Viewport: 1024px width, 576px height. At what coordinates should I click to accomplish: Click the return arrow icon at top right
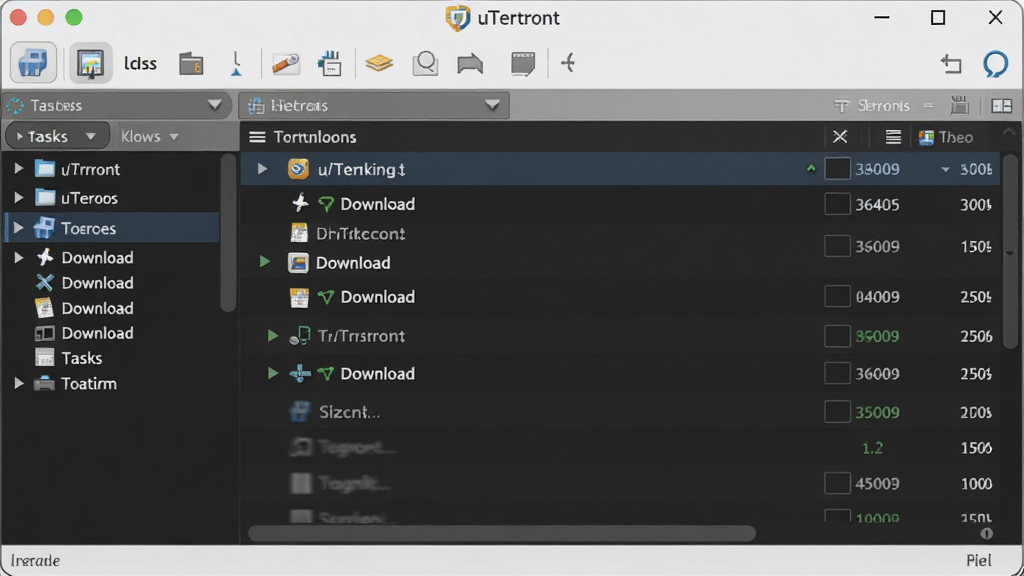[x=951, y=63]
